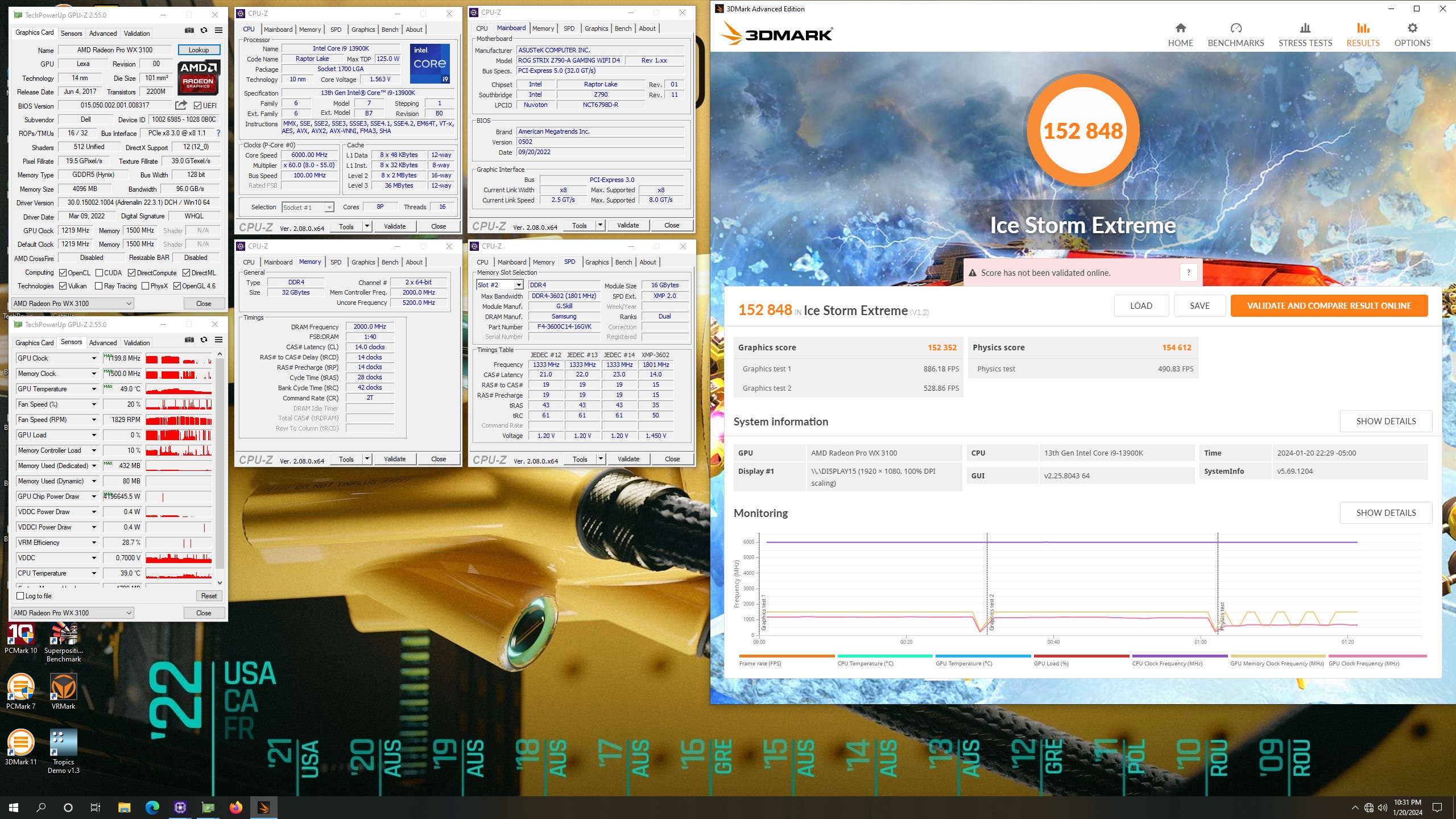1456x819 pixels.
Task: Click the 3DMark taskbar icon
Action: [263, 807]
